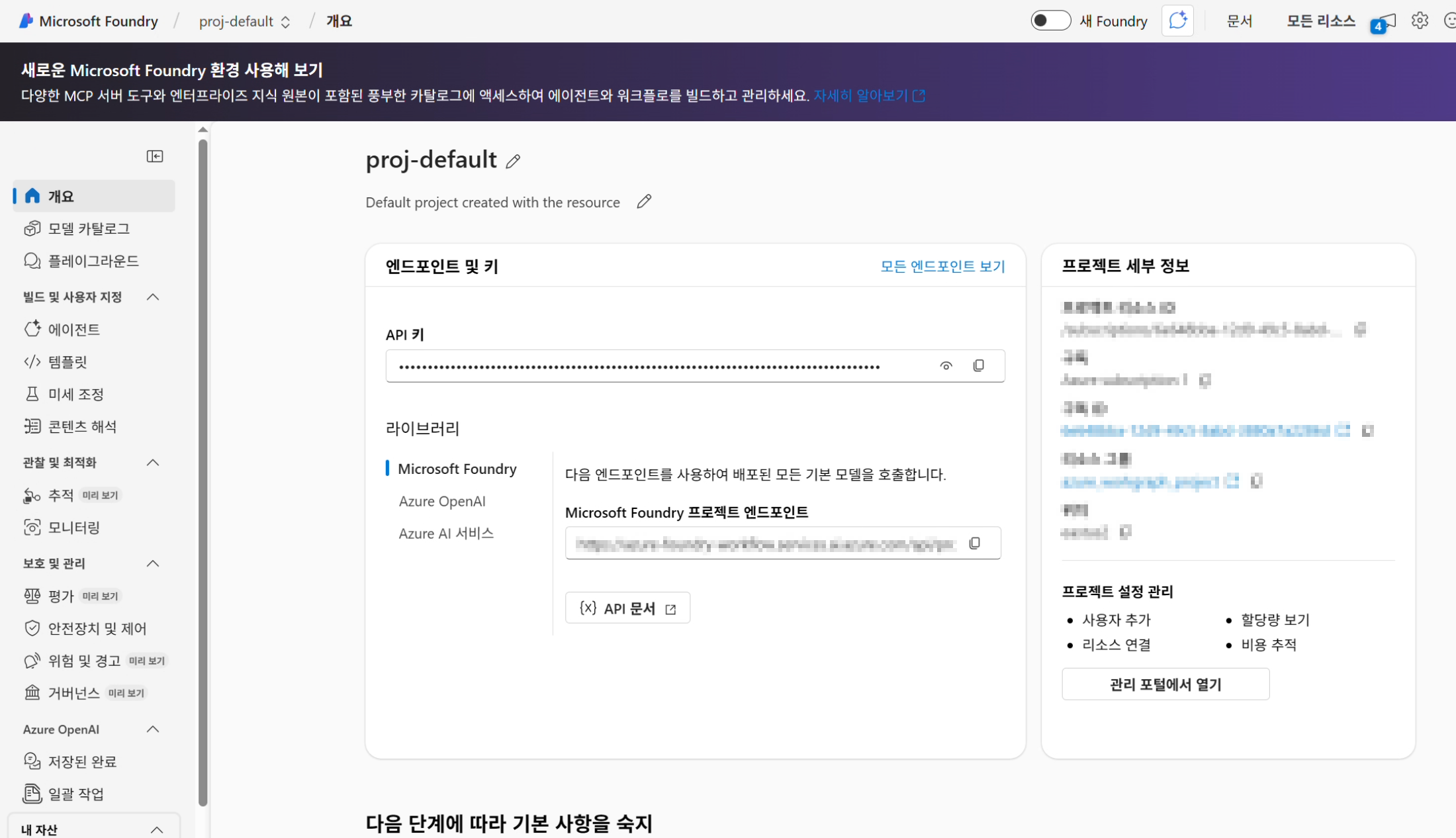Click the pencil icon beside proj-default title
The height and width of the screenshot is (838, 1456).
point(513,161)
